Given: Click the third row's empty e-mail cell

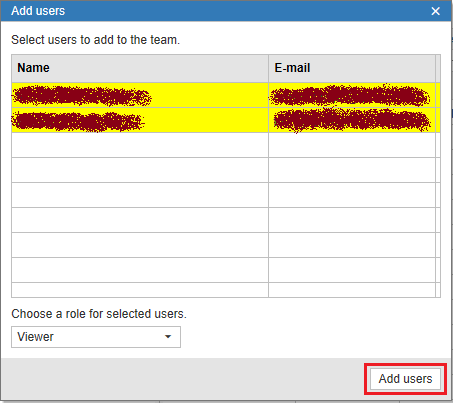Looking at the screenshot, I should tap(352, 145).
